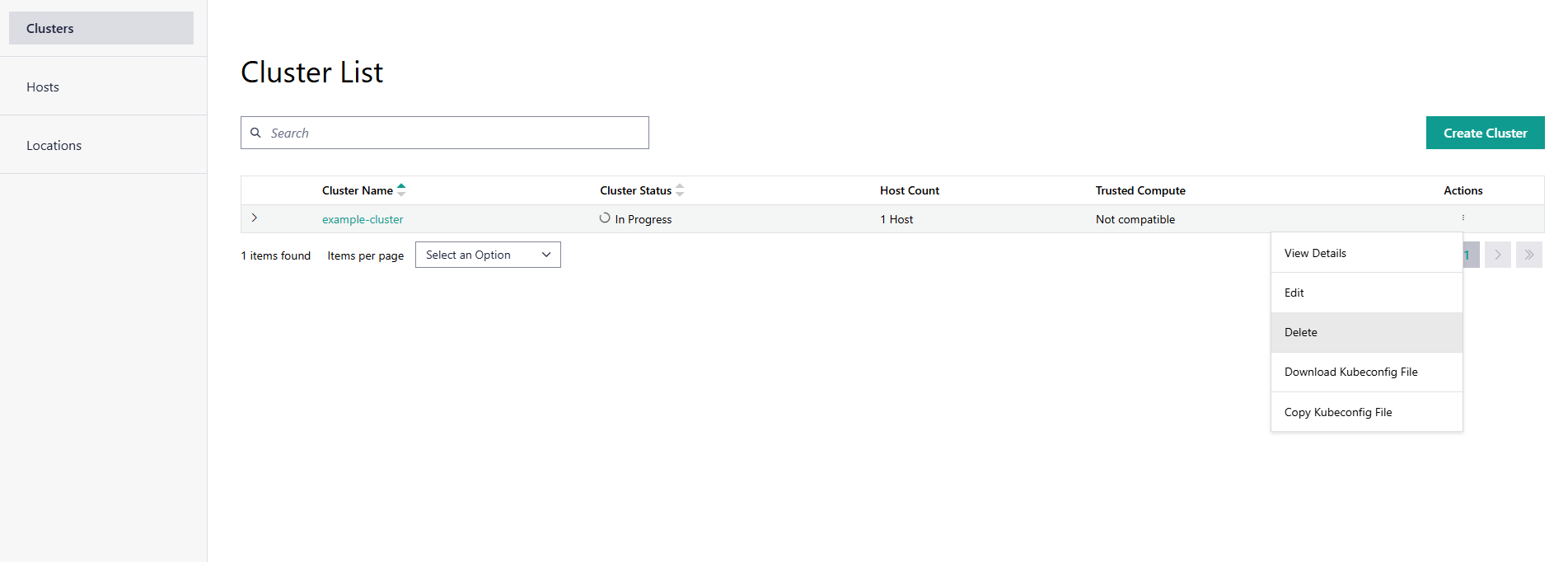Screen dimensions: 1568x562
Task: Jump to last page with double chevron
Action: tap(1528, 255)
